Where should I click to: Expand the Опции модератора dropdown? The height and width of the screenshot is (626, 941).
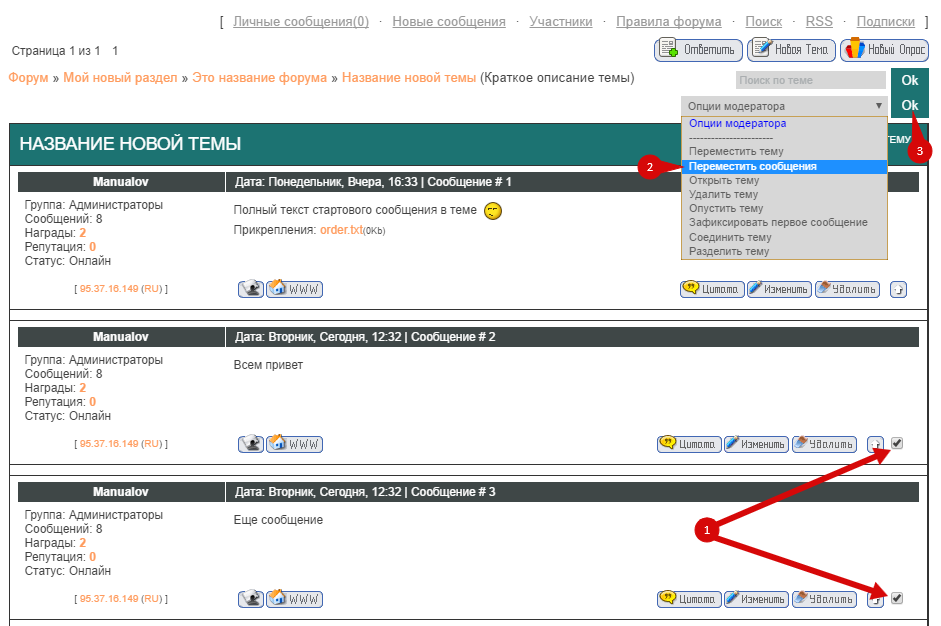click(784, 106)
